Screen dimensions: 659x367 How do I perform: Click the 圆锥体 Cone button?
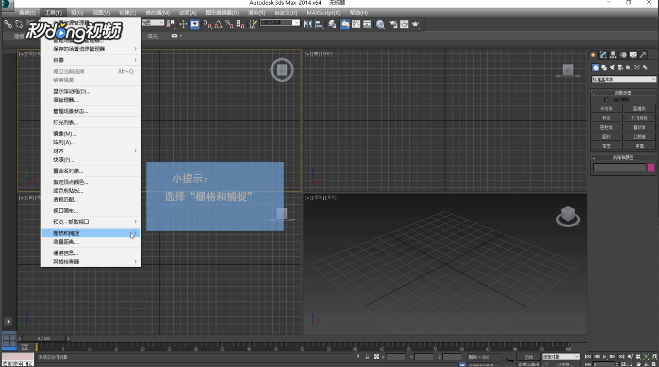(x=639, y=108)
